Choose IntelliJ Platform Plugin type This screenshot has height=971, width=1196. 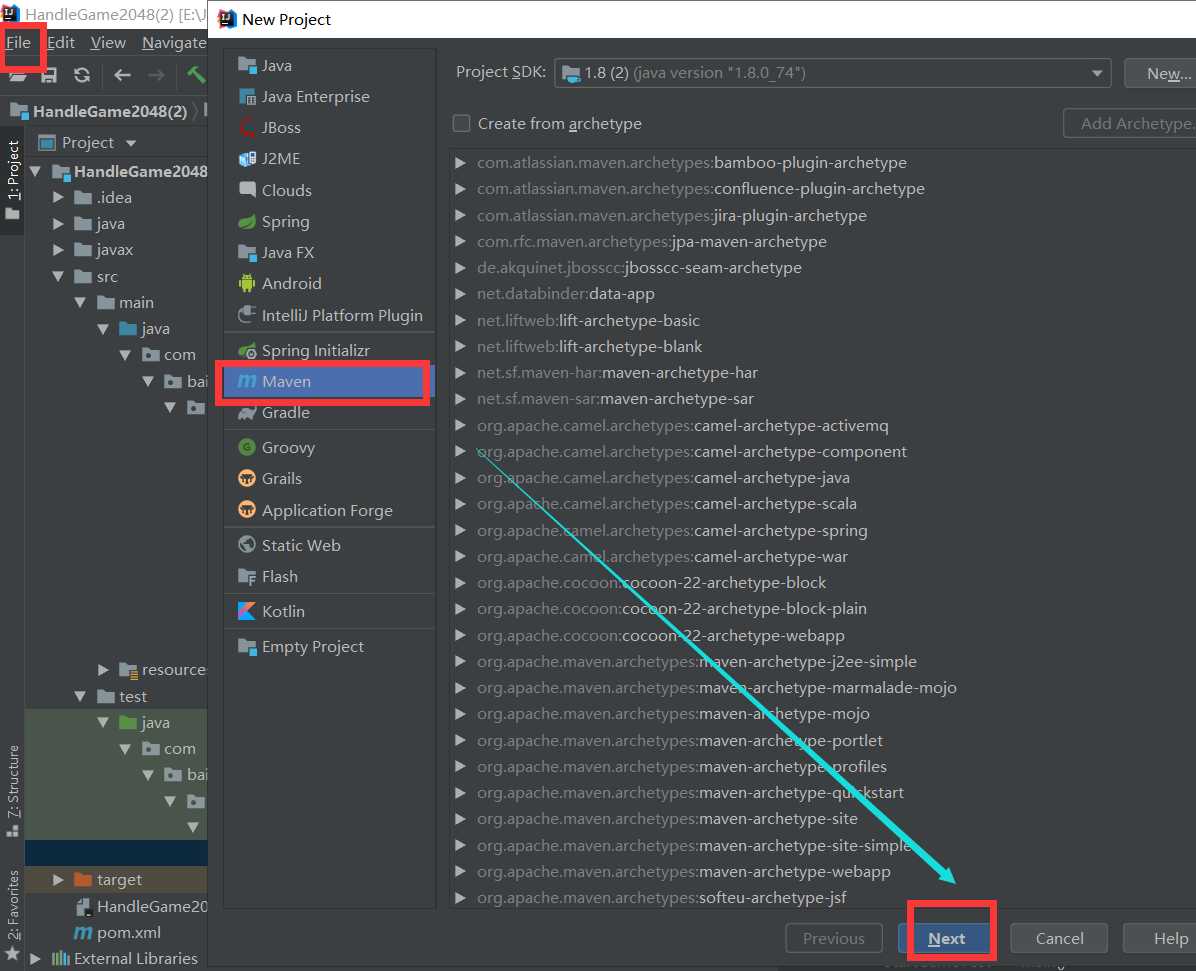tap(330, 316)
